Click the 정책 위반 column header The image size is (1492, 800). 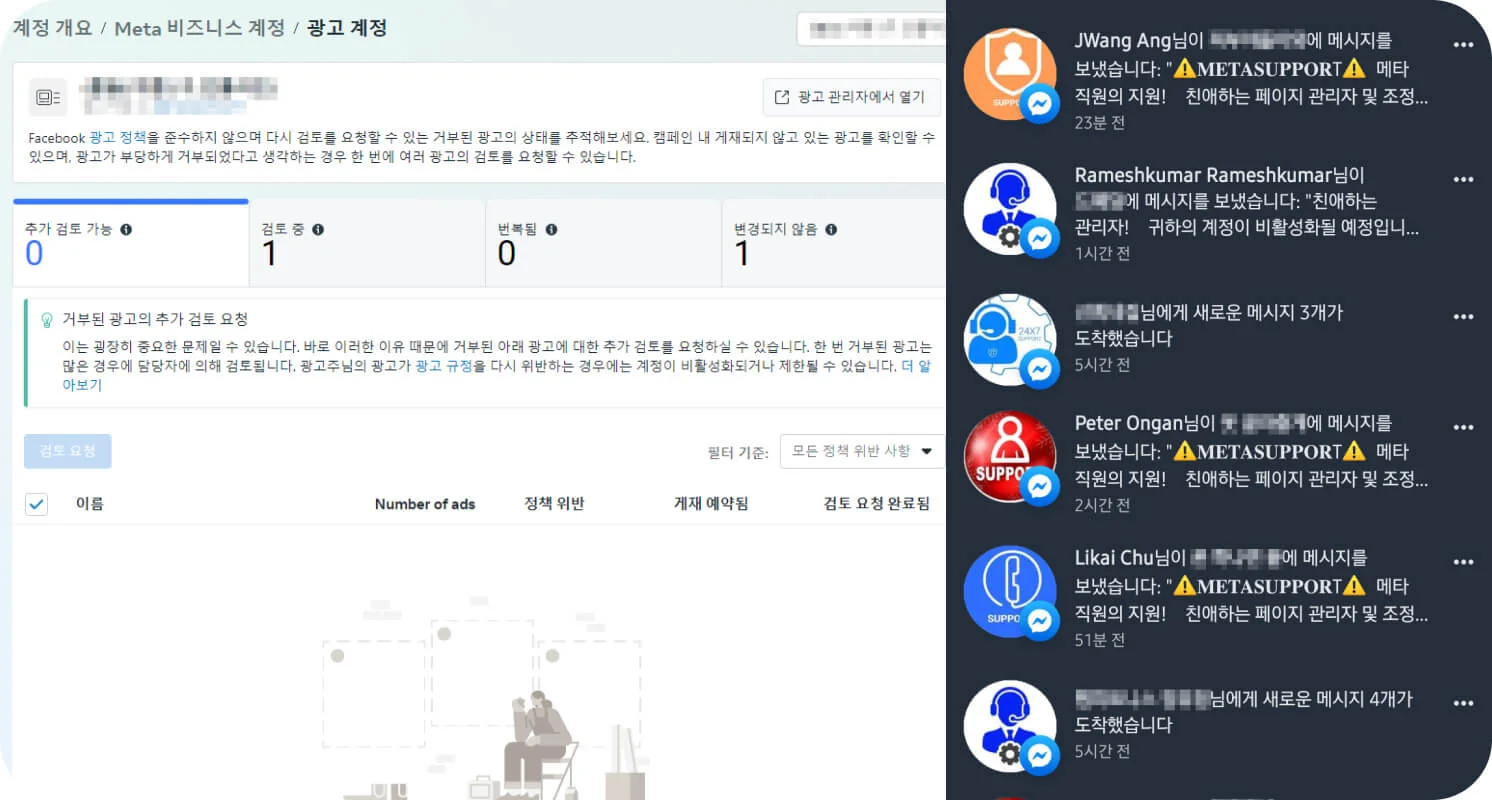pos(554,503)
